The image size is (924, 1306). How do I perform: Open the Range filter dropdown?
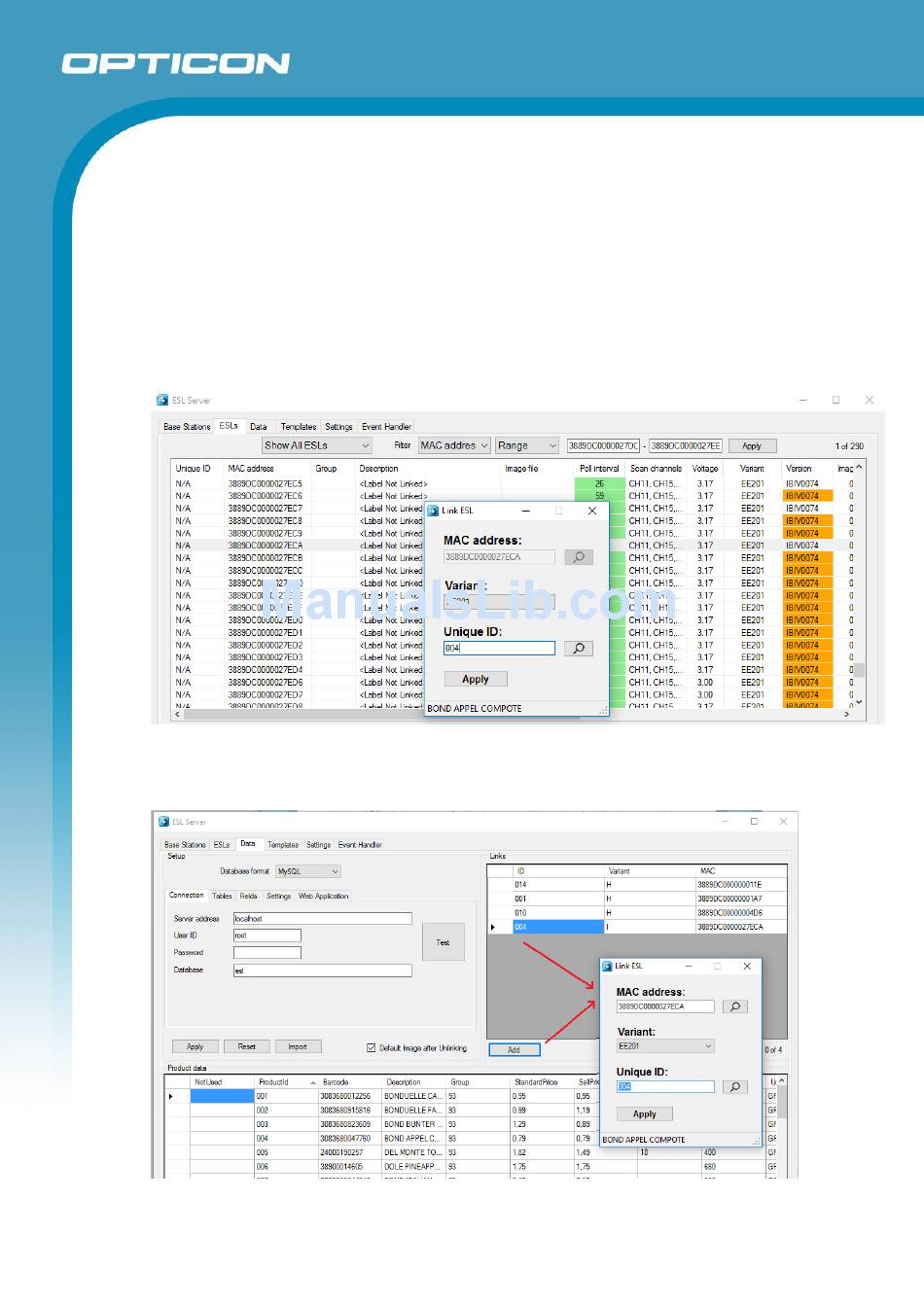tap(526, 445)
